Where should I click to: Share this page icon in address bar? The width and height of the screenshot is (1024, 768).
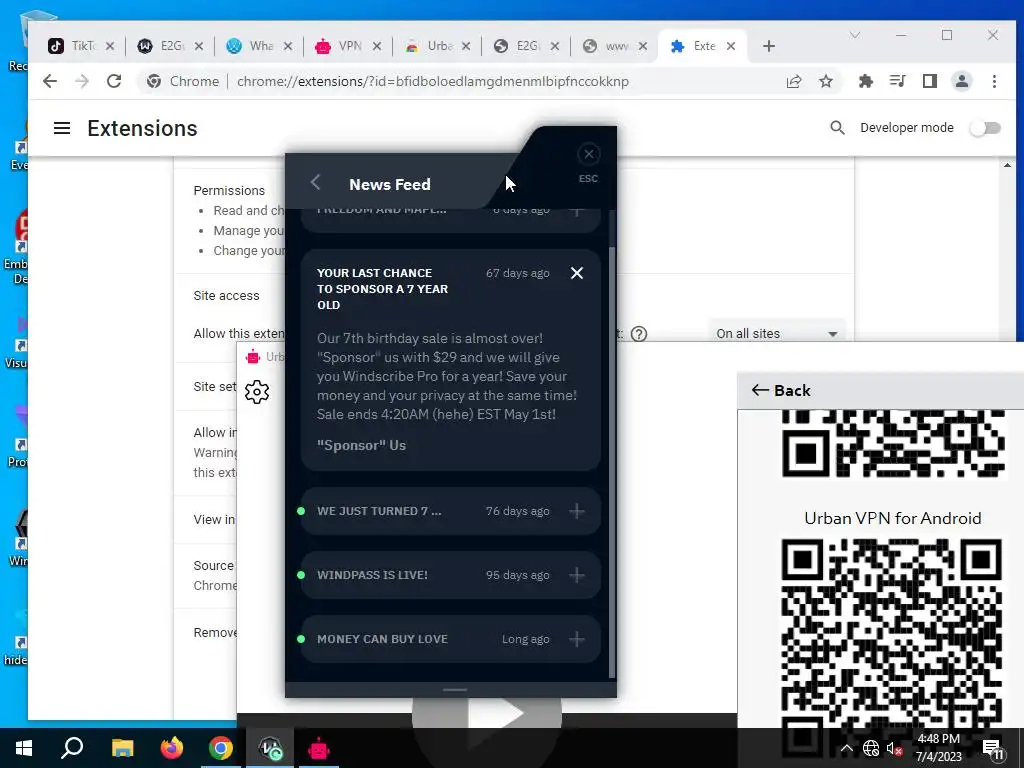pyautogui.click(x=794, y=81)
